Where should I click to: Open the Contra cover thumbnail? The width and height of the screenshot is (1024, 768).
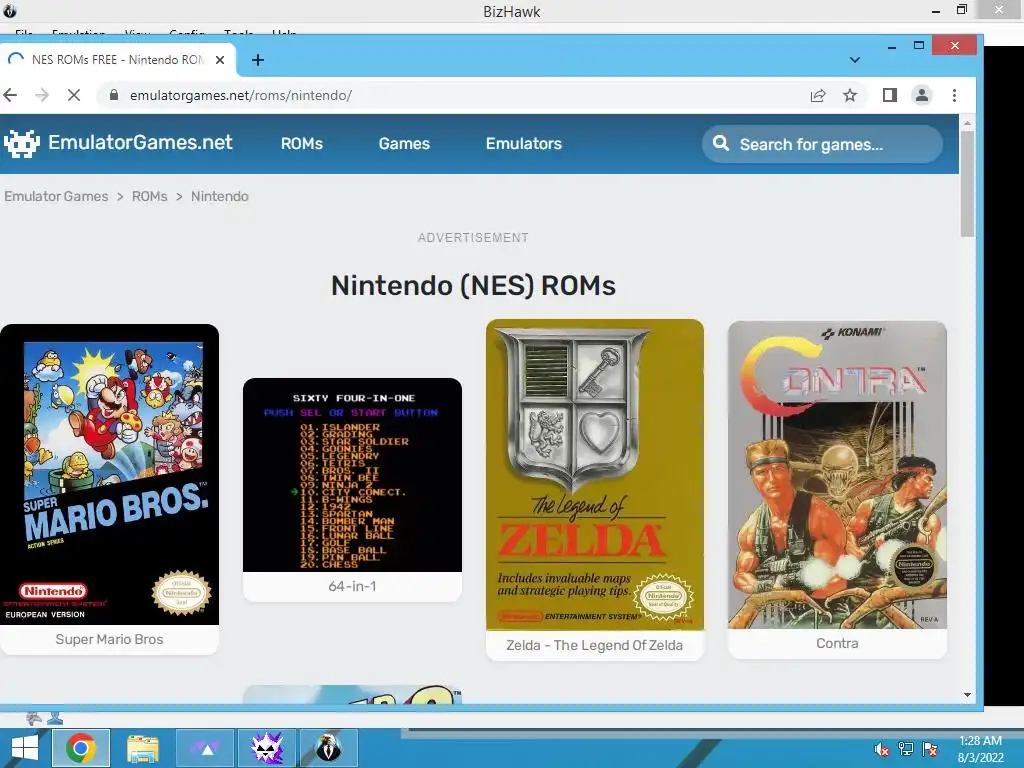point(837,475)
